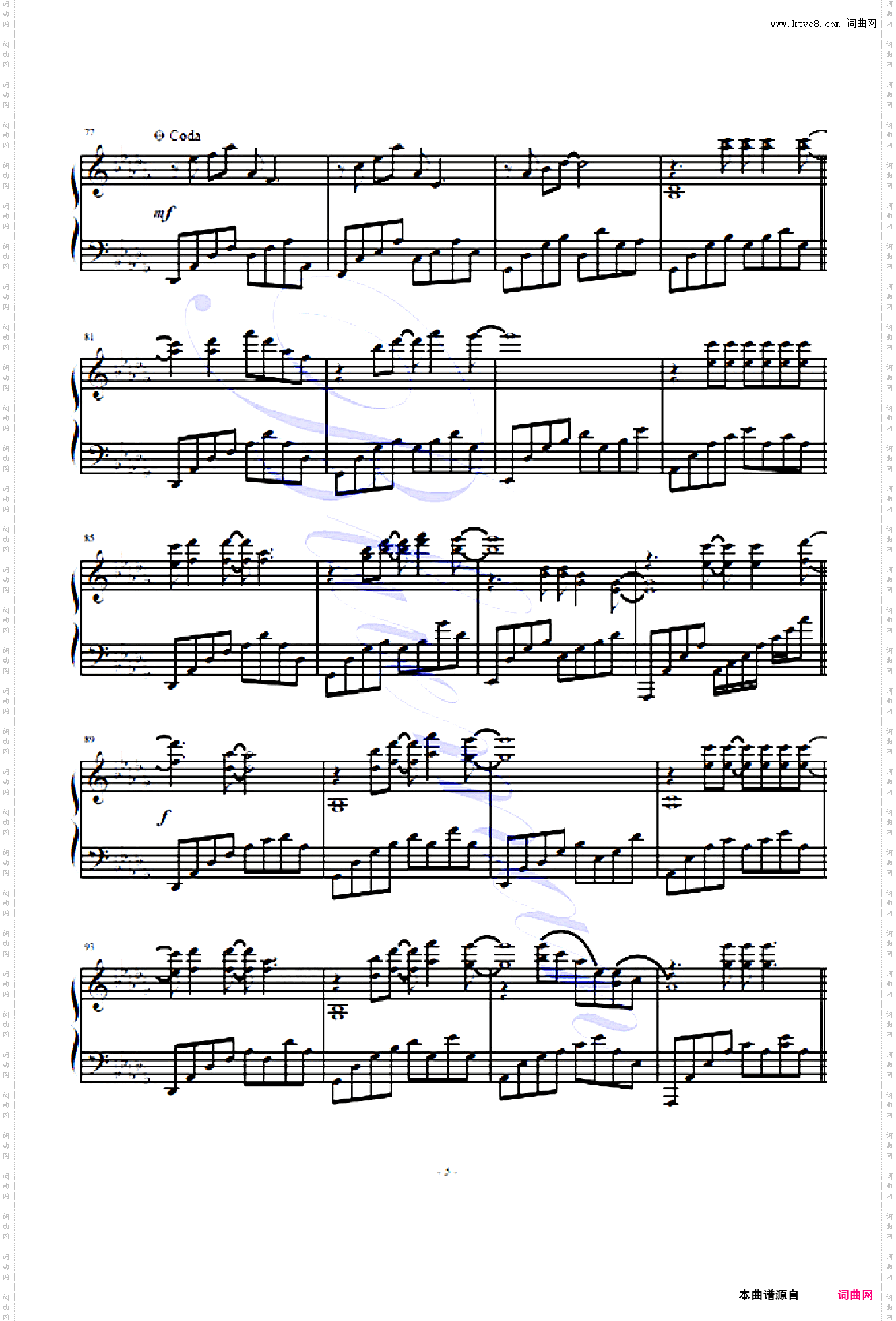Click the mf dynamic marking
896x1321 pixels.
163,214
